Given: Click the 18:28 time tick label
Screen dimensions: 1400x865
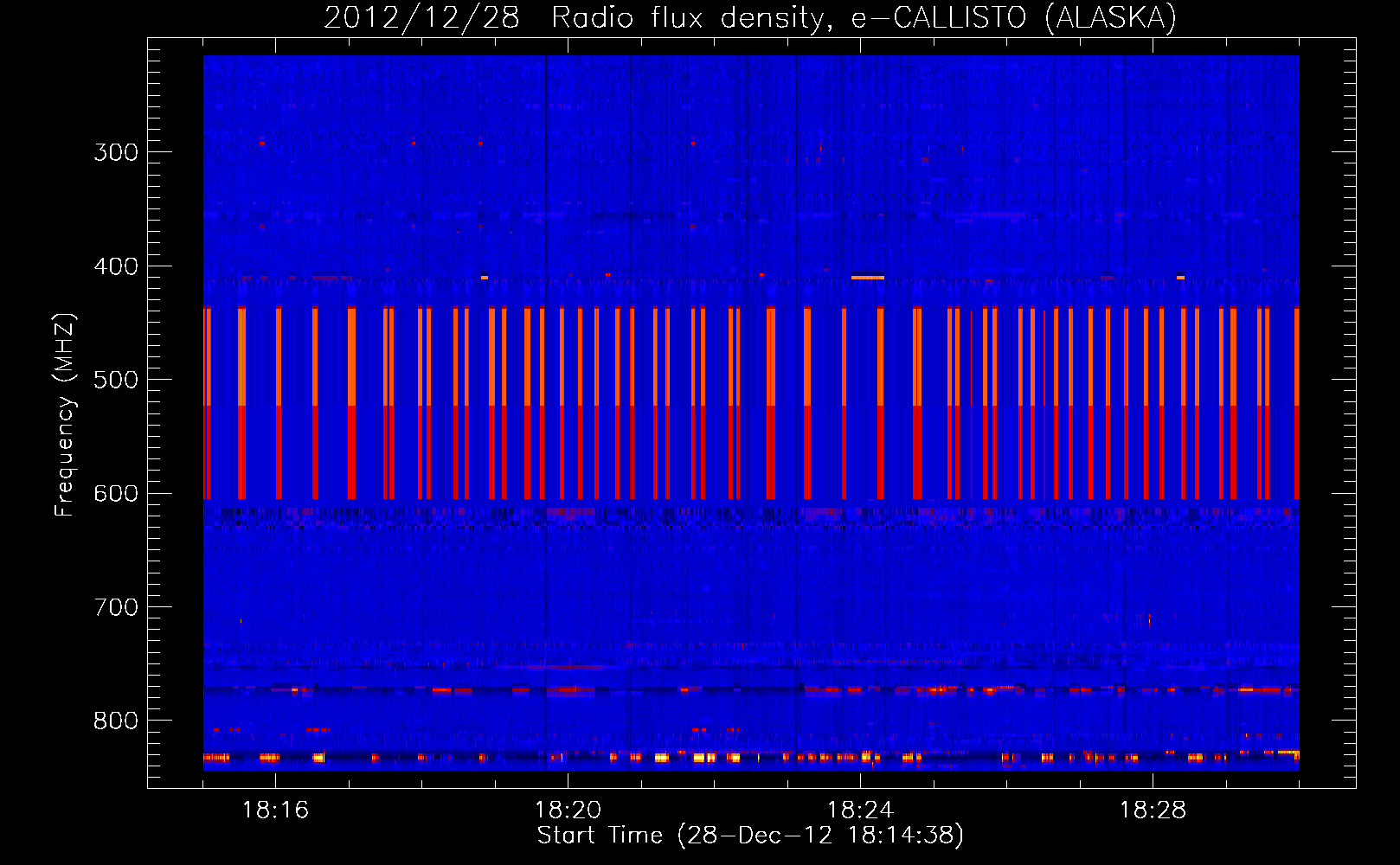Looking at the screenshot, I should pyautogui.click(x=1153, y=811).
